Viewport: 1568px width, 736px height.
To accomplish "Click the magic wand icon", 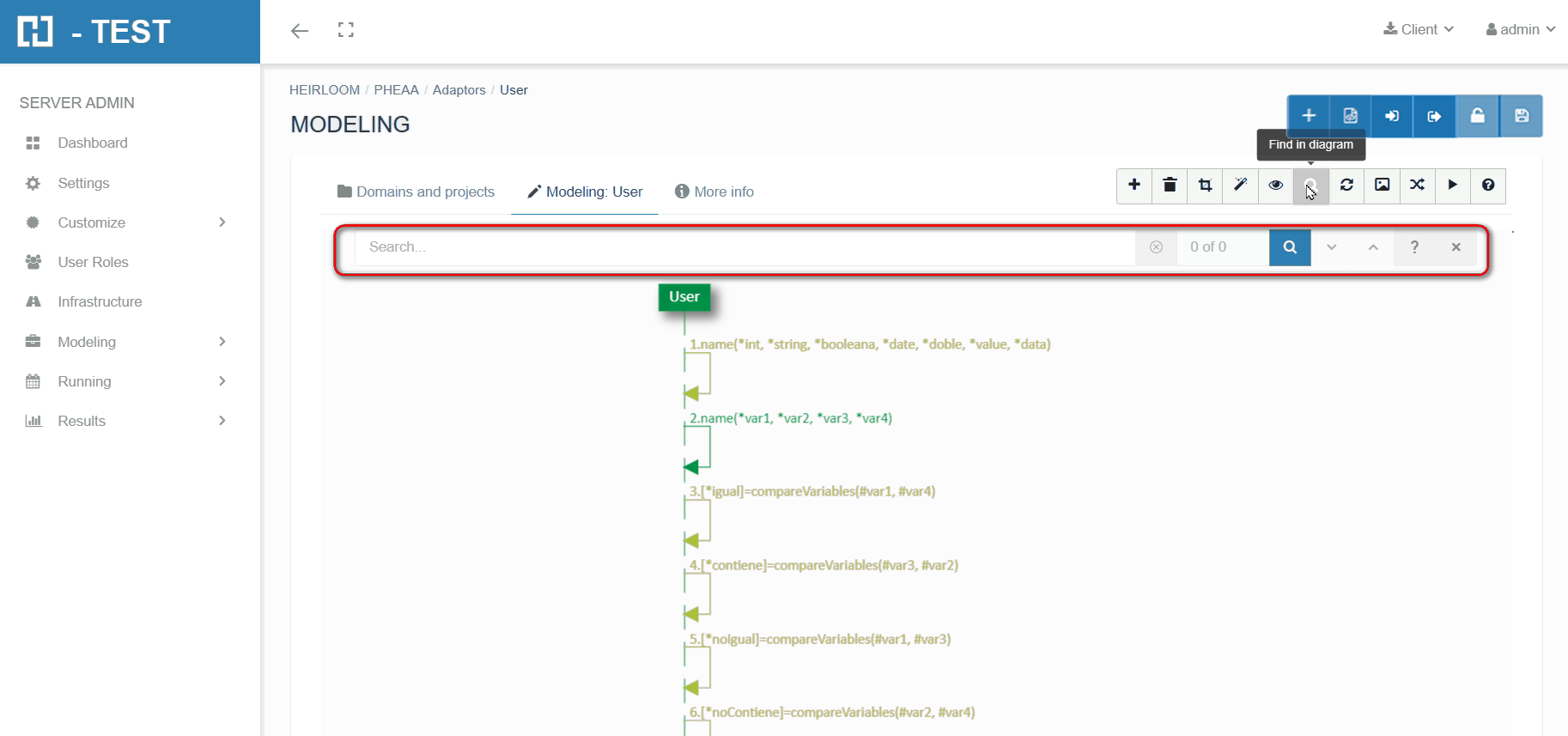I will tap(1240, 186).
